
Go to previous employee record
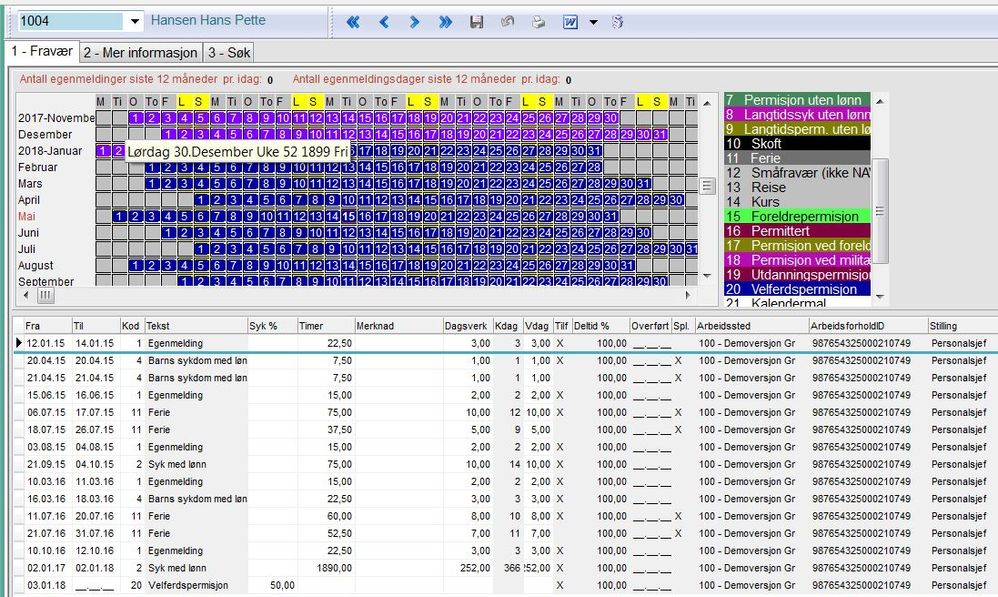(x=383, y=22)
